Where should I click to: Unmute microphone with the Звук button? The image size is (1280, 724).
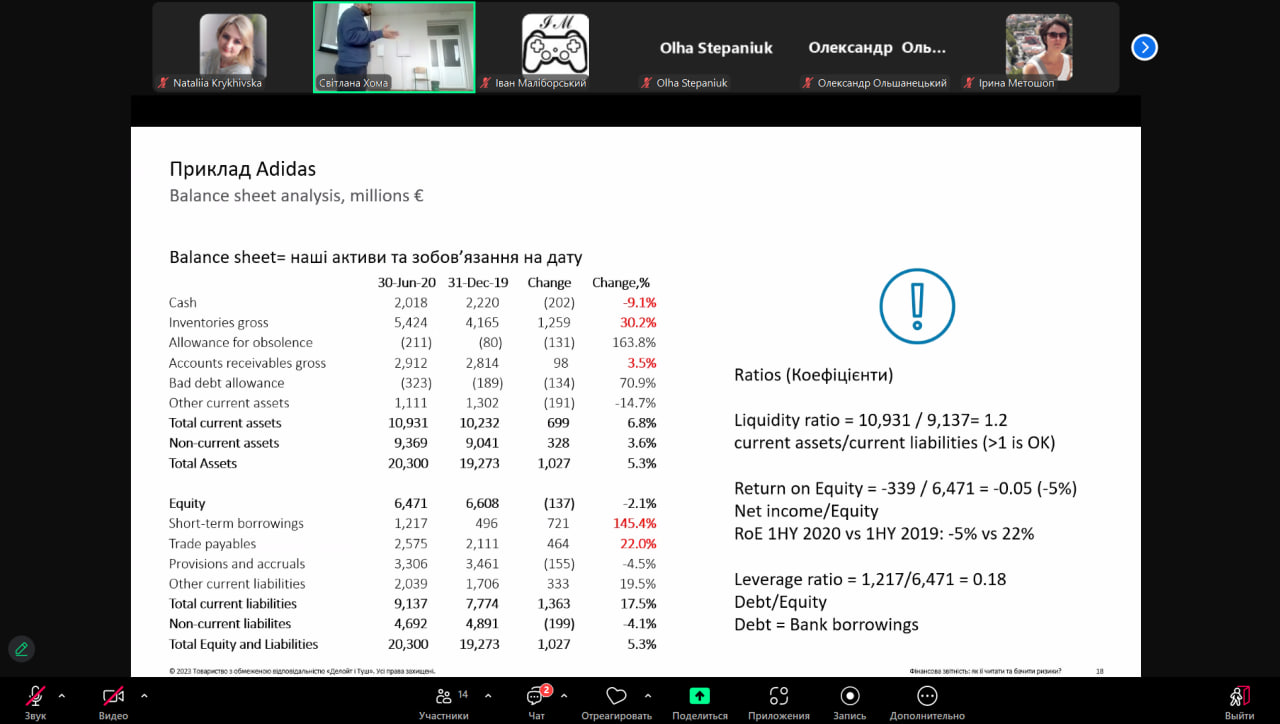pyautogui.click(x=36, y=702)
